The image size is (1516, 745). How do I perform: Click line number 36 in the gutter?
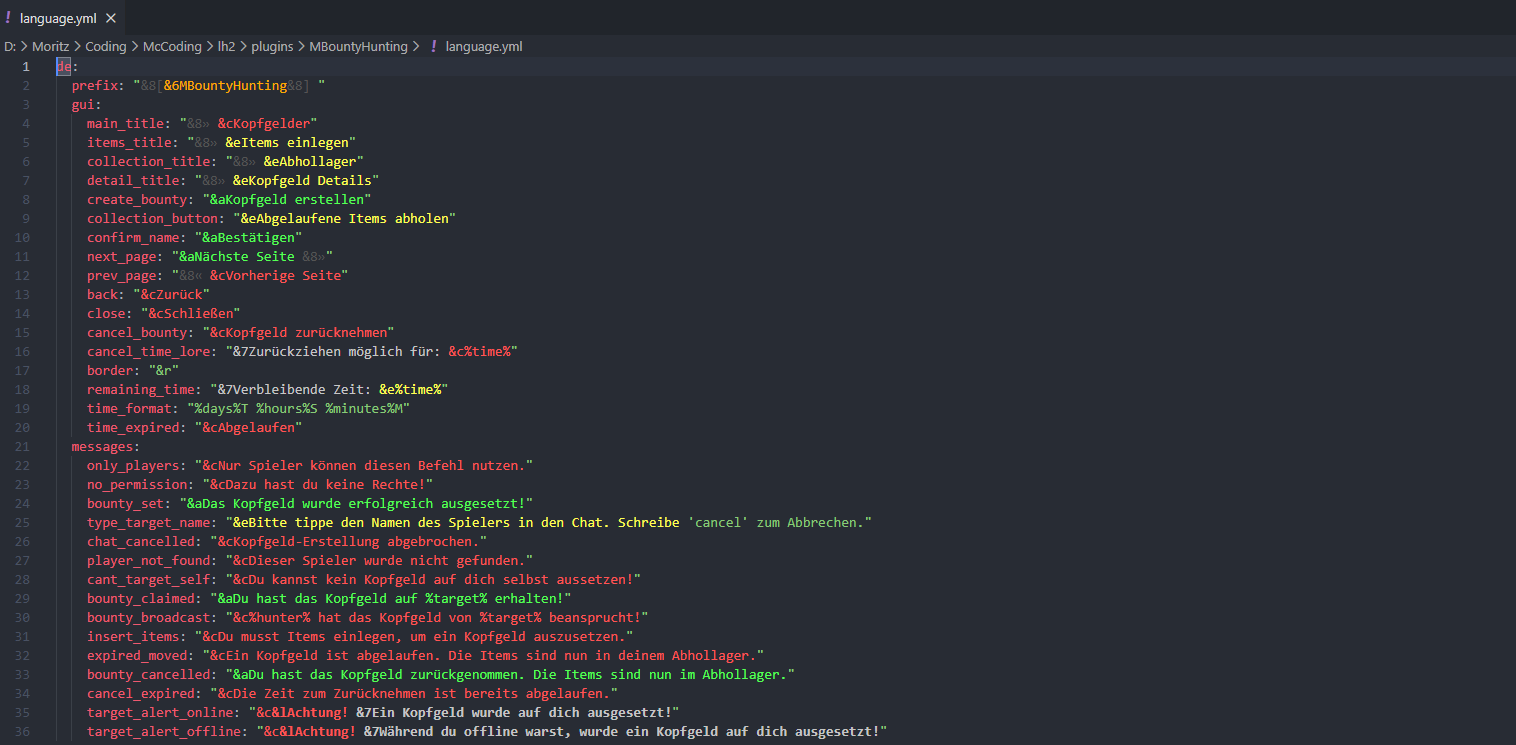click(x=23, y=732)
